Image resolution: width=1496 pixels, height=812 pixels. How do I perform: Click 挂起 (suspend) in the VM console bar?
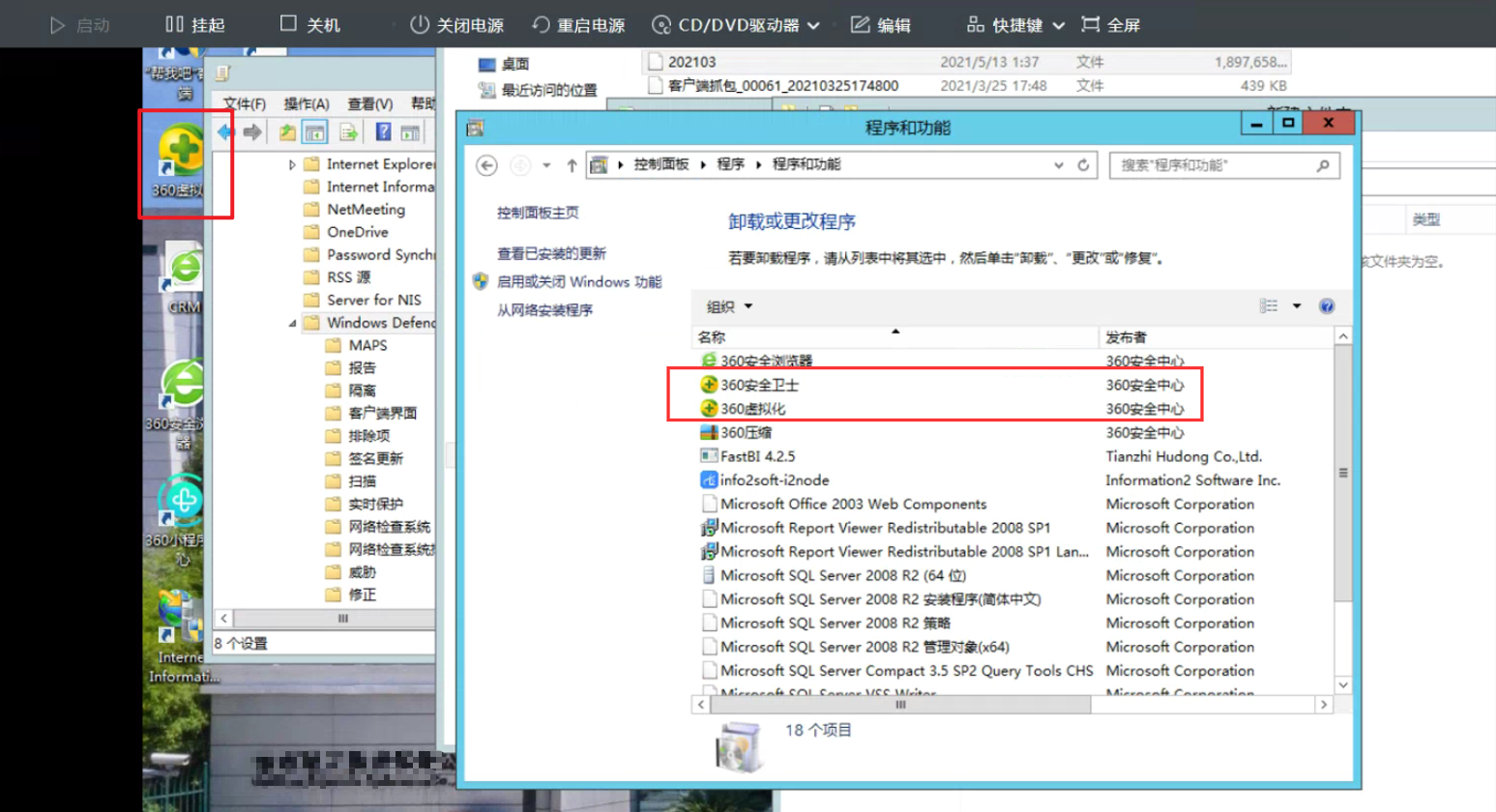pyautogui.click(x=195, y=24)
